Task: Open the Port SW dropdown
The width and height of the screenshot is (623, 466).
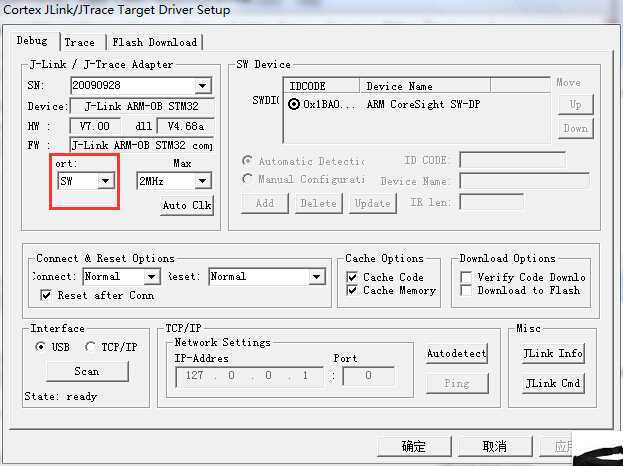Action: coord(105,182)
